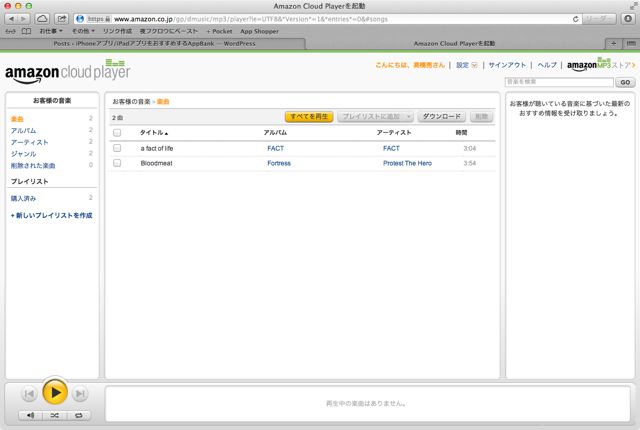
Task: Sort by 時間 column header
Action: click(461, 133)
